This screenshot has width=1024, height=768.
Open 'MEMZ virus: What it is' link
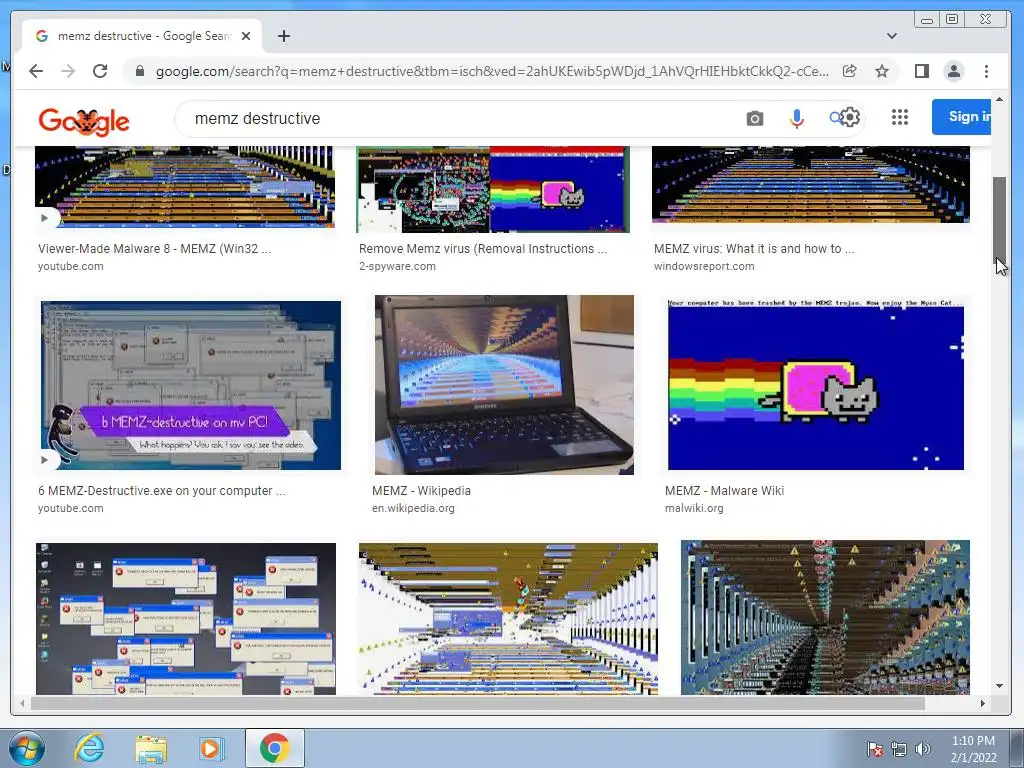point(754,249)
